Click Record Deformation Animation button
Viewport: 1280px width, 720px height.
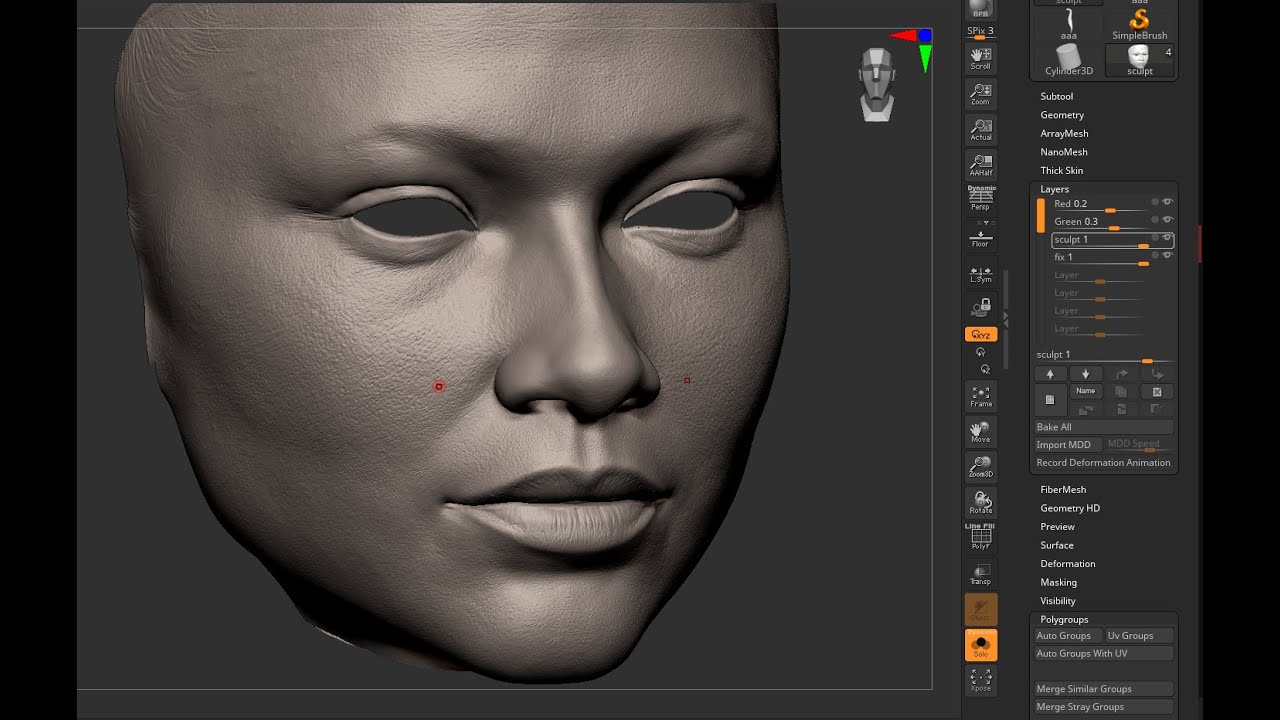point(1104,462)
